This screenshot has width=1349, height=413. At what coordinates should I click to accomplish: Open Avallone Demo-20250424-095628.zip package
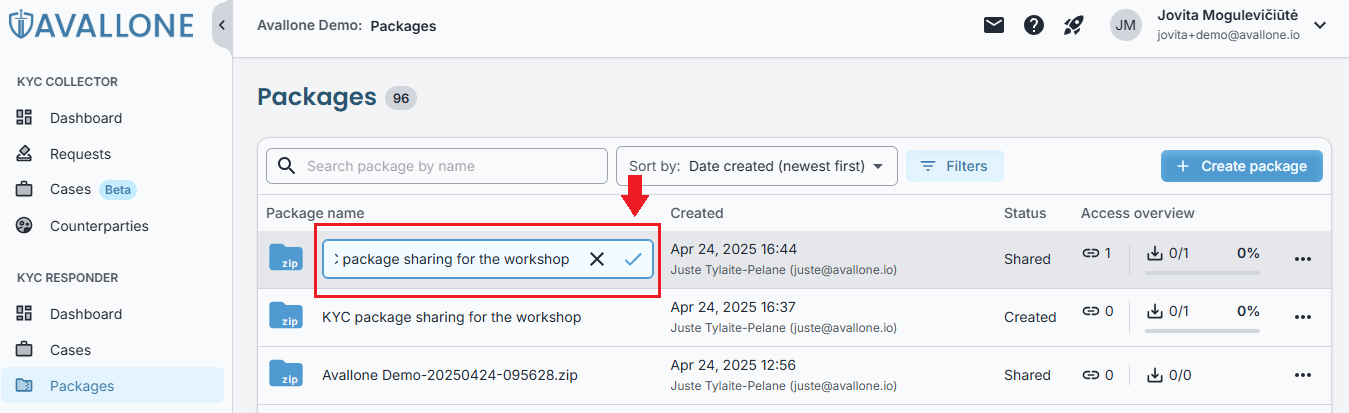coord(450,375)
